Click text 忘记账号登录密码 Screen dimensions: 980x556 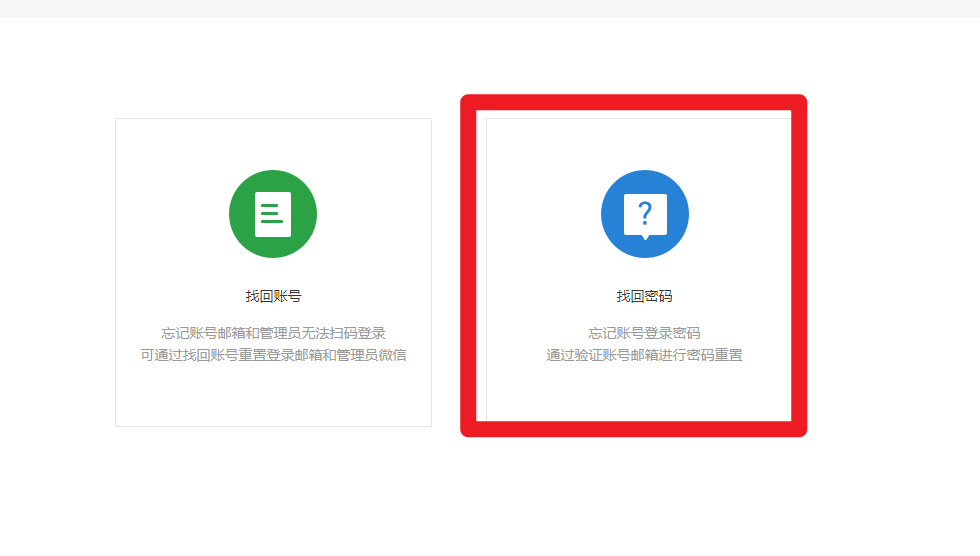point(644,333)
